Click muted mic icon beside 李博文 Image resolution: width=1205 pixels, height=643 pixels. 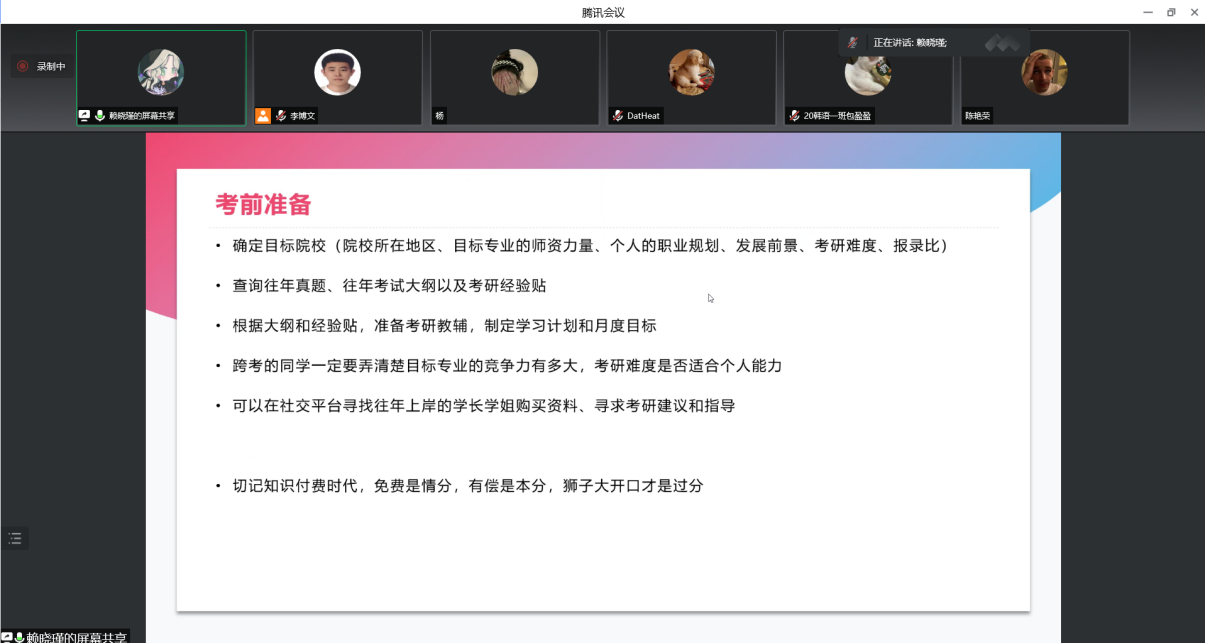(281, 116)
